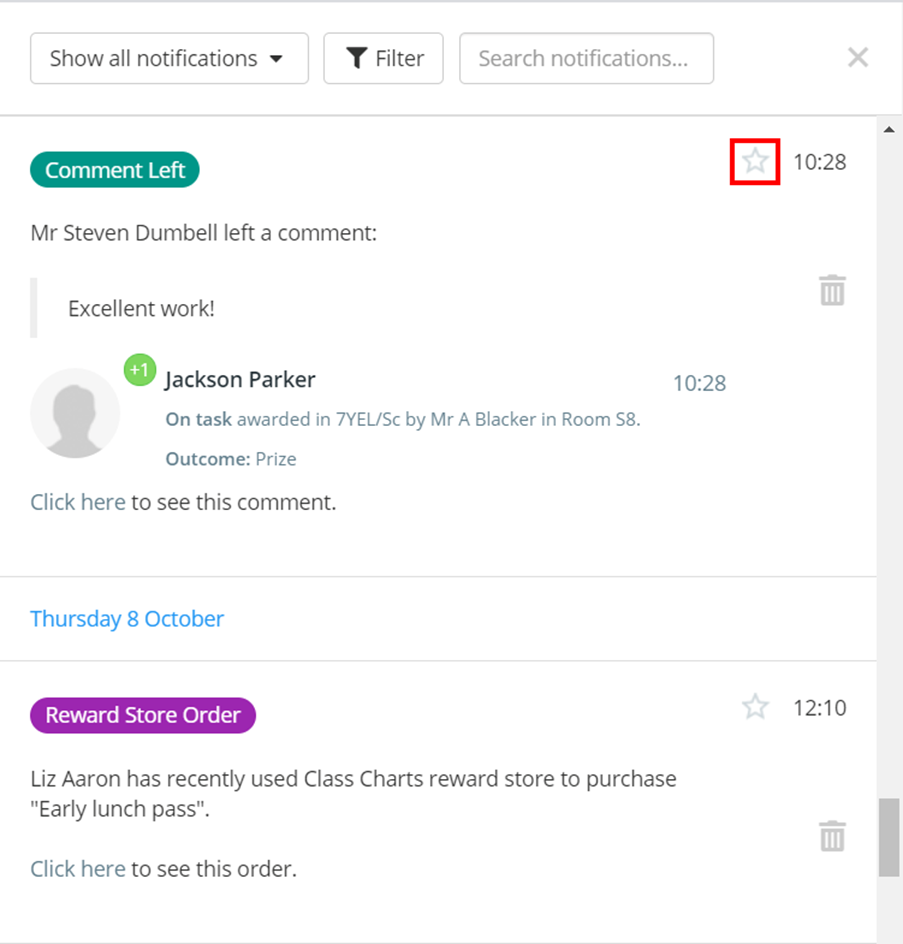Screen dimensions: 903x944
Task: Star the Comment Left notification
Action: click(755, 161)
